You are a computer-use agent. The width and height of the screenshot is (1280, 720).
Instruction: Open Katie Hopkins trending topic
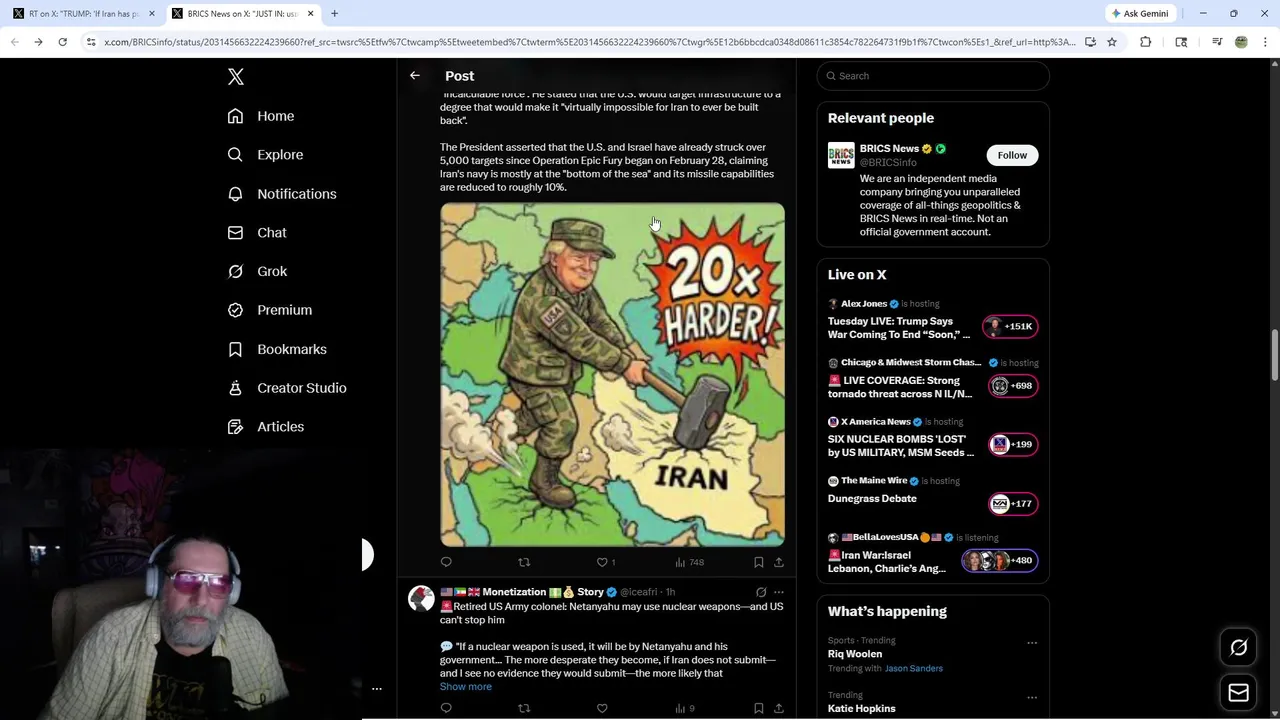tap(862, 708)
